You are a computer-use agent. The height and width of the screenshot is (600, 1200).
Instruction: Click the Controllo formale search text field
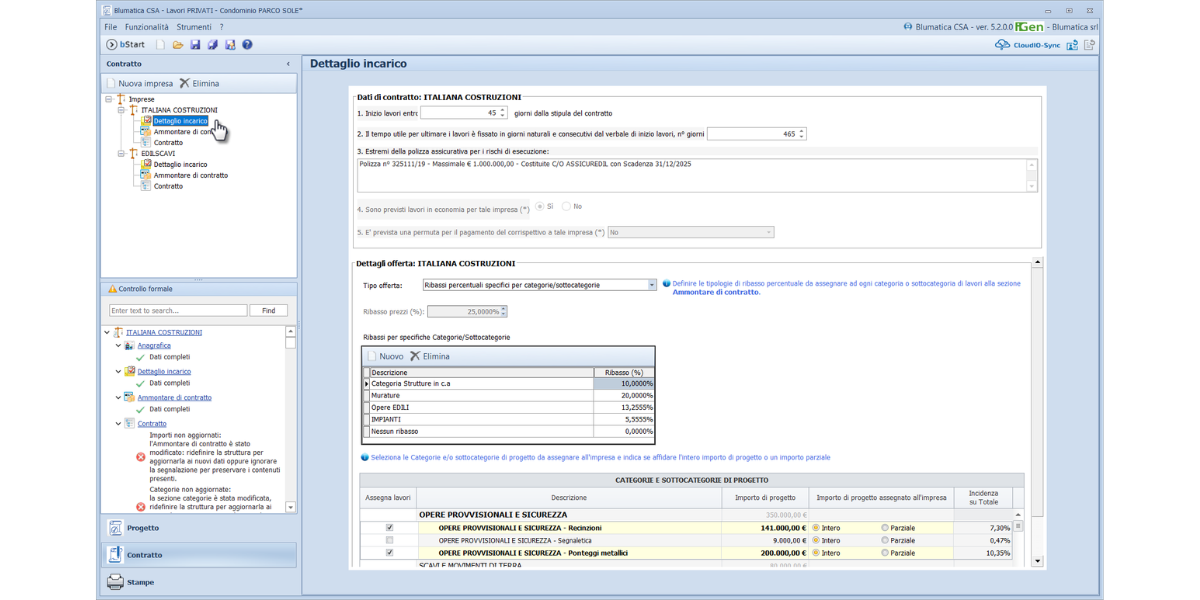177,311
